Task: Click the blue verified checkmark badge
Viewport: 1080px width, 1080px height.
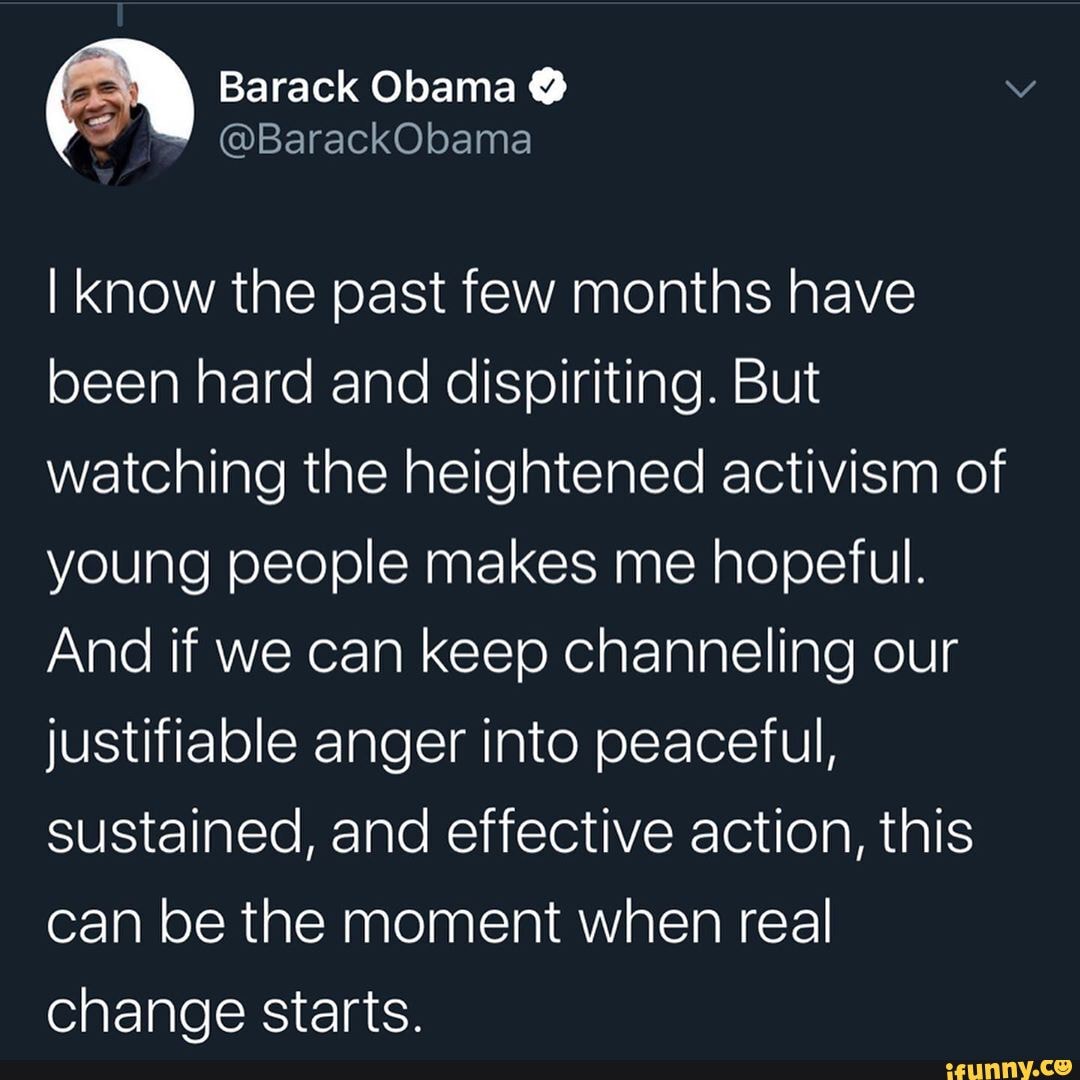Action: point(548,88)
